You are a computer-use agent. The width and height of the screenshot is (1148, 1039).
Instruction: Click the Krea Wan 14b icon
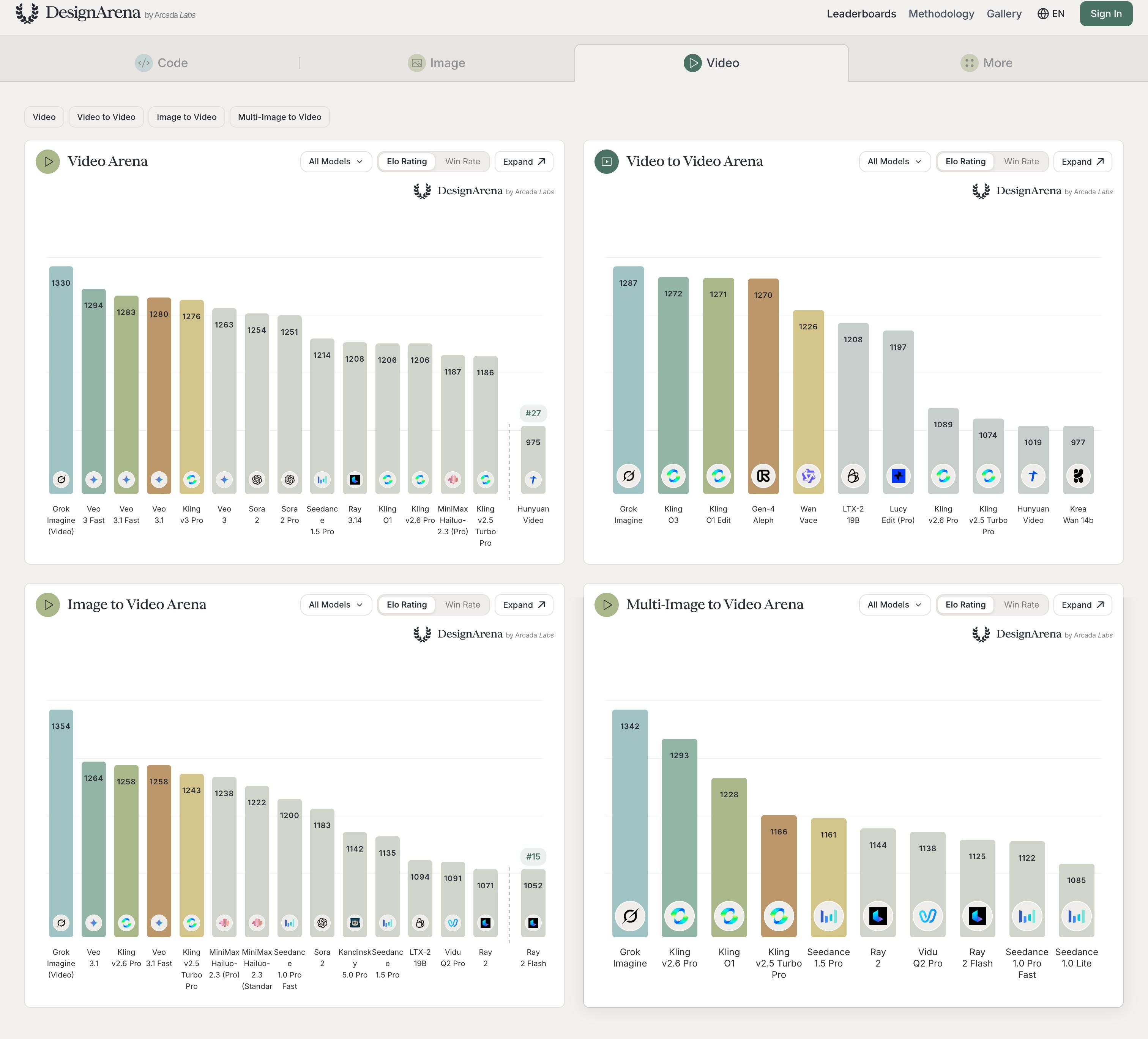click(1078, 475)
